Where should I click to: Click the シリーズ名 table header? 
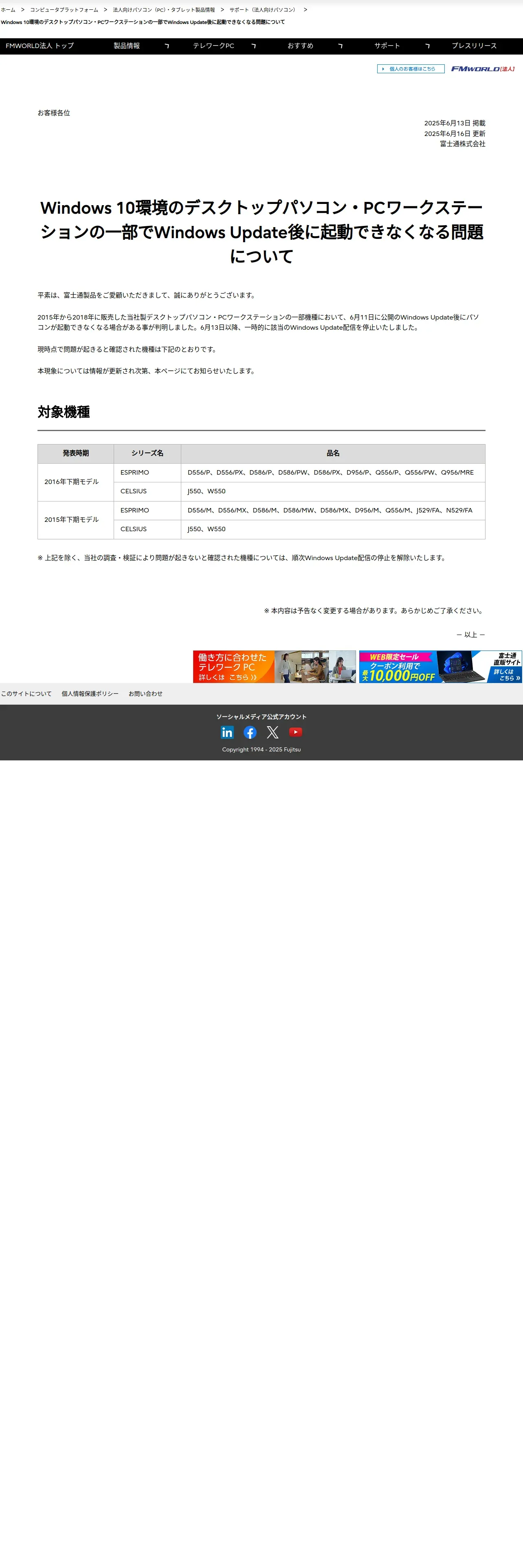coord(147,453)
